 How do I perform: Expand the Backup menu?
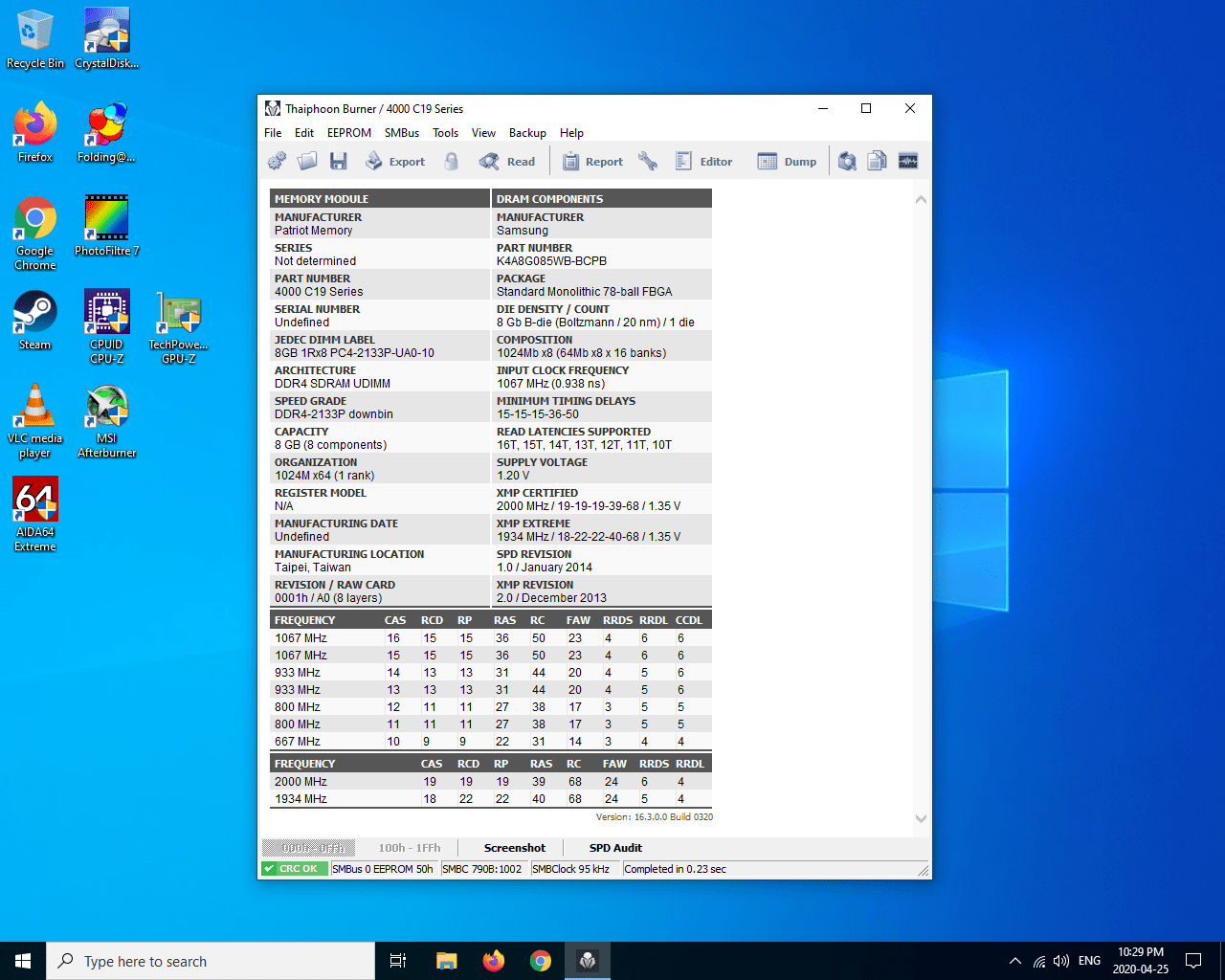coord(527,133)
